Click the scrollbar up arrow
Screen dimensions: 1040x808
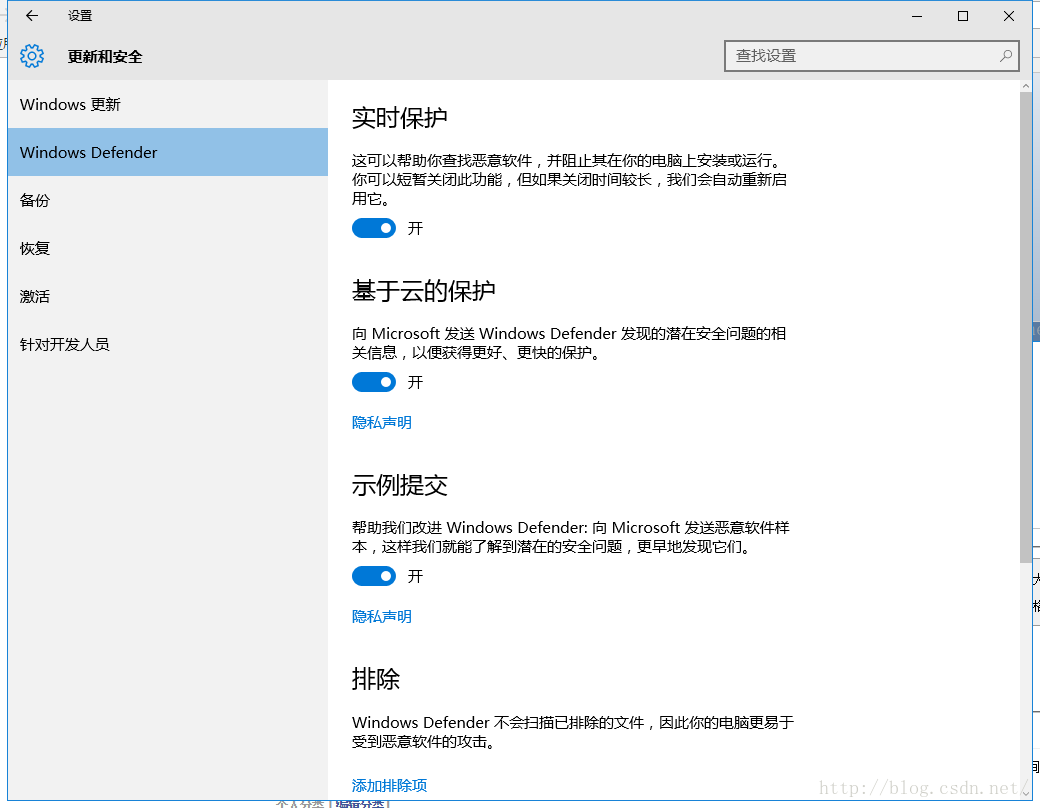[1026, 86]
